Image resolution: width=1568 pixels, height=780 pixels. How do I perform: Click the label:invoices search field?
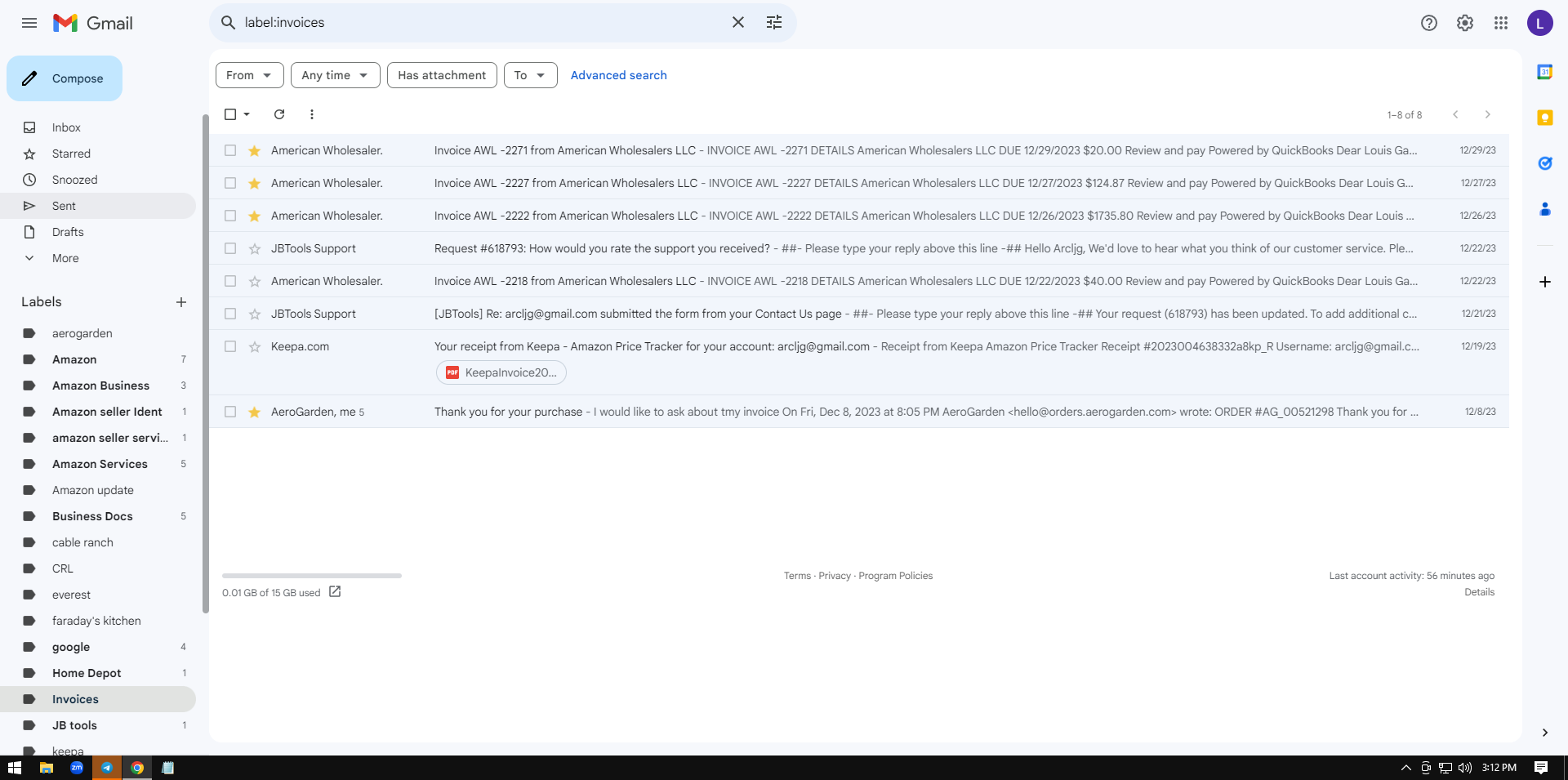(x=482, y=23)
